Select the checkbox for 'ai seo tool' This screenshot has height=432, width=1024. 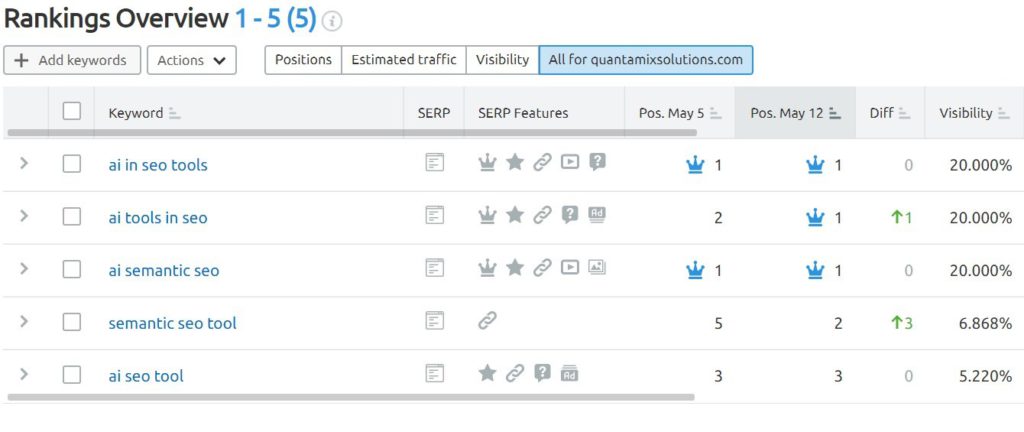(72, 375)
